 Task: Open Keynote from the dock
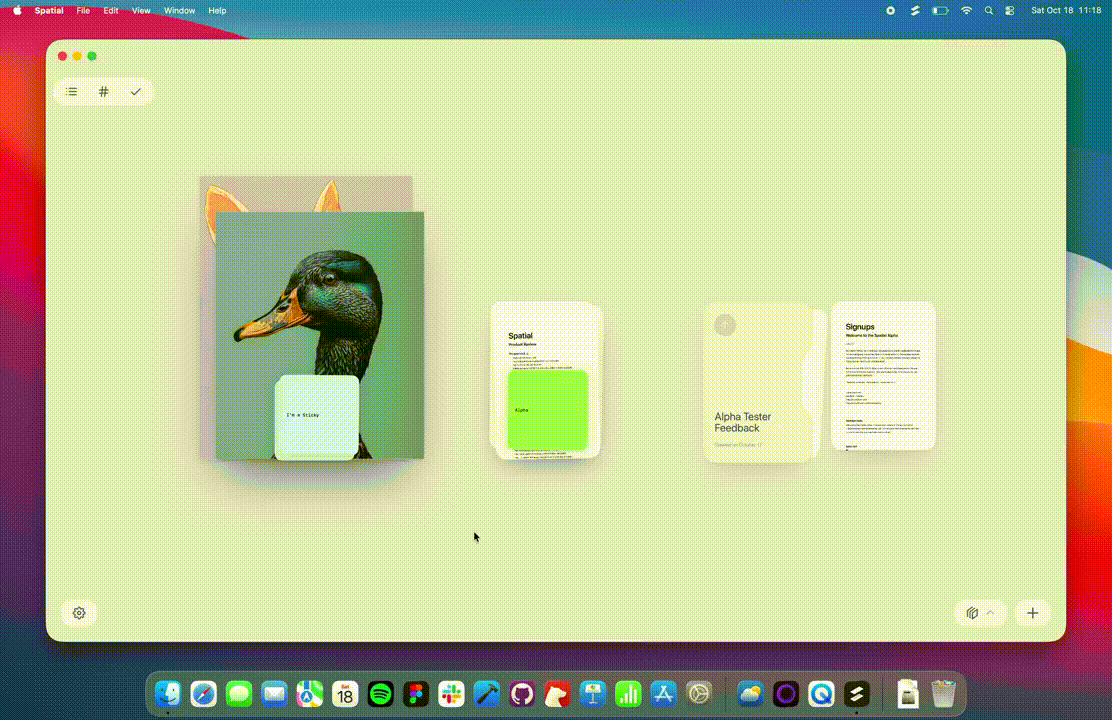[x=593, y=694]
